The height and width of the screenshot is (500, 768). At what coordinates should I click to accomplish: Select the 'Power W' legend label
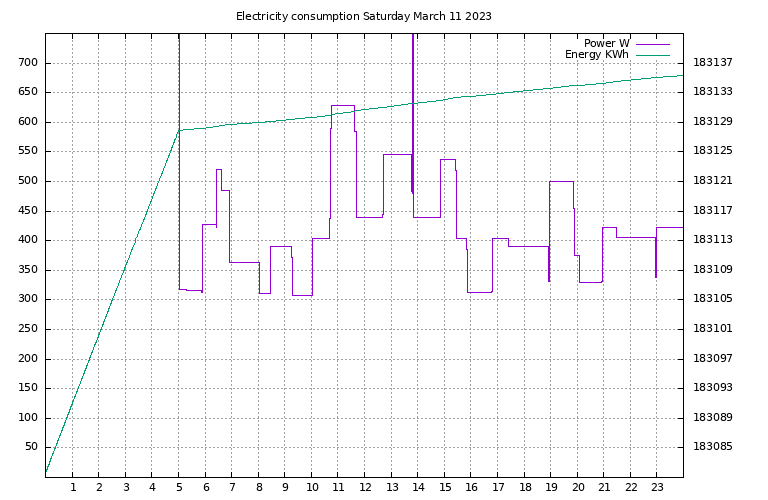(606, 43)
